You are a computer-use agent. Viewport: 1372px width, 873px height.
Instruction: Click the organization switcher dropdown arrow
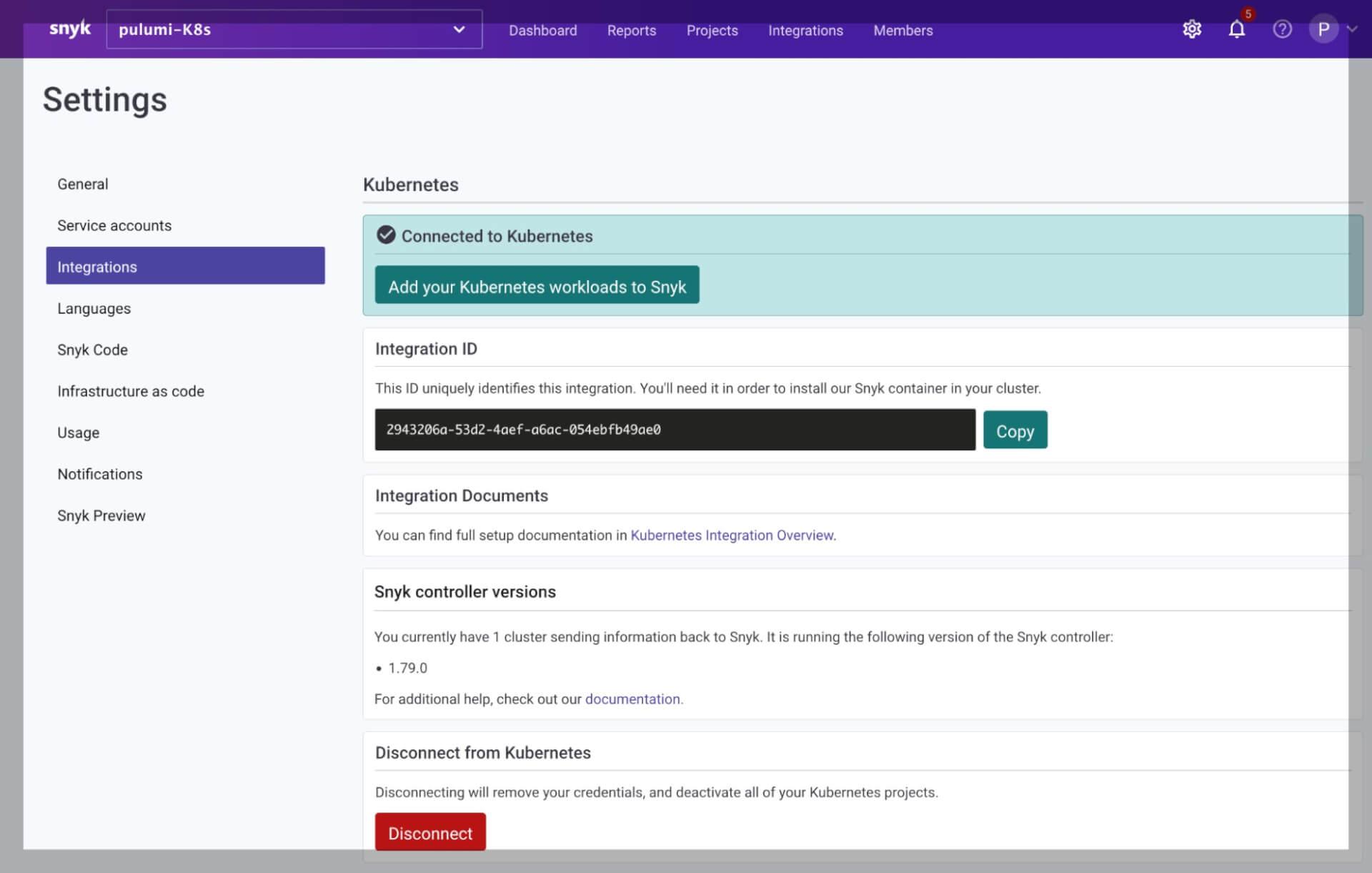coord(459,29)
